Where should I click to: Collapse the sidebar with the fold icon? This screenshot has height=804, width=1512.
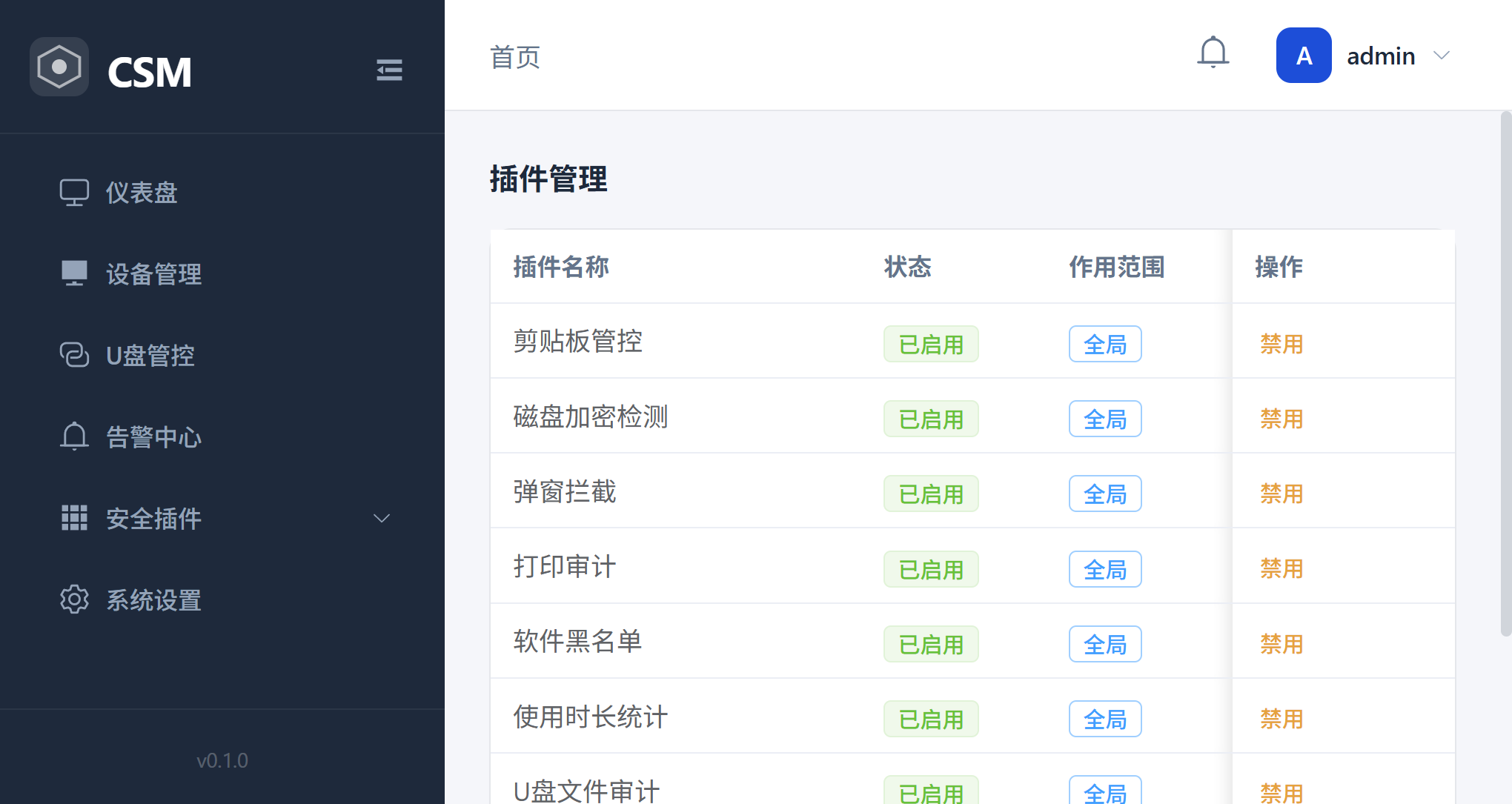[x=389, y=70]
